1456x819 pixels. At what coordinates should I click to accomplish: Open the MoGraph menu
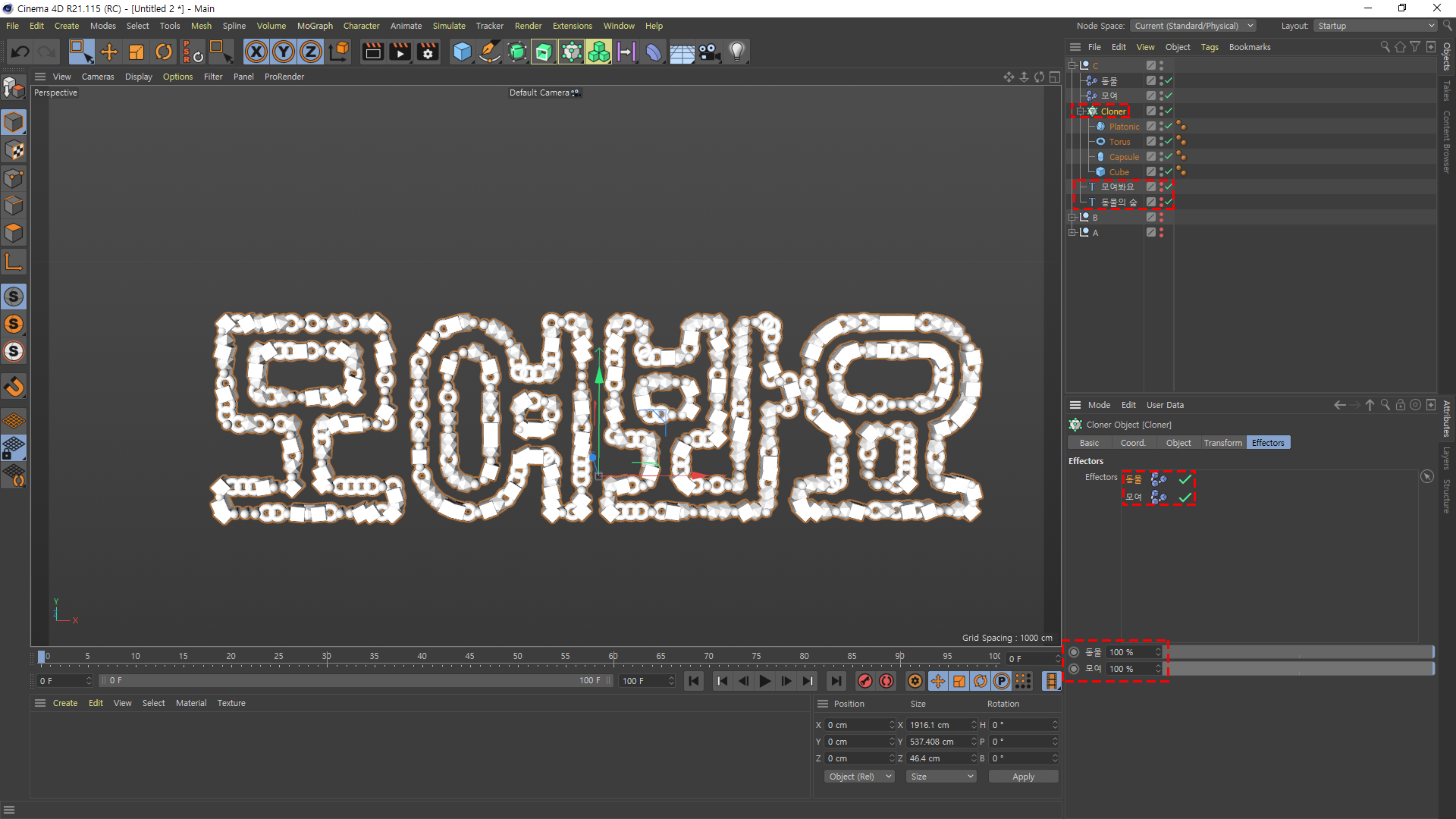pos(314,26)
